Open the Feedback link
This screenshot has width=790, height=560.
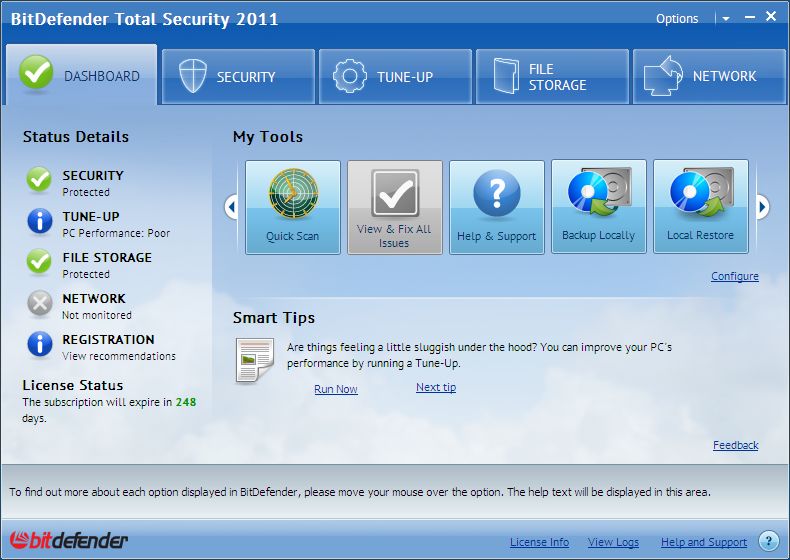(736, 445)
